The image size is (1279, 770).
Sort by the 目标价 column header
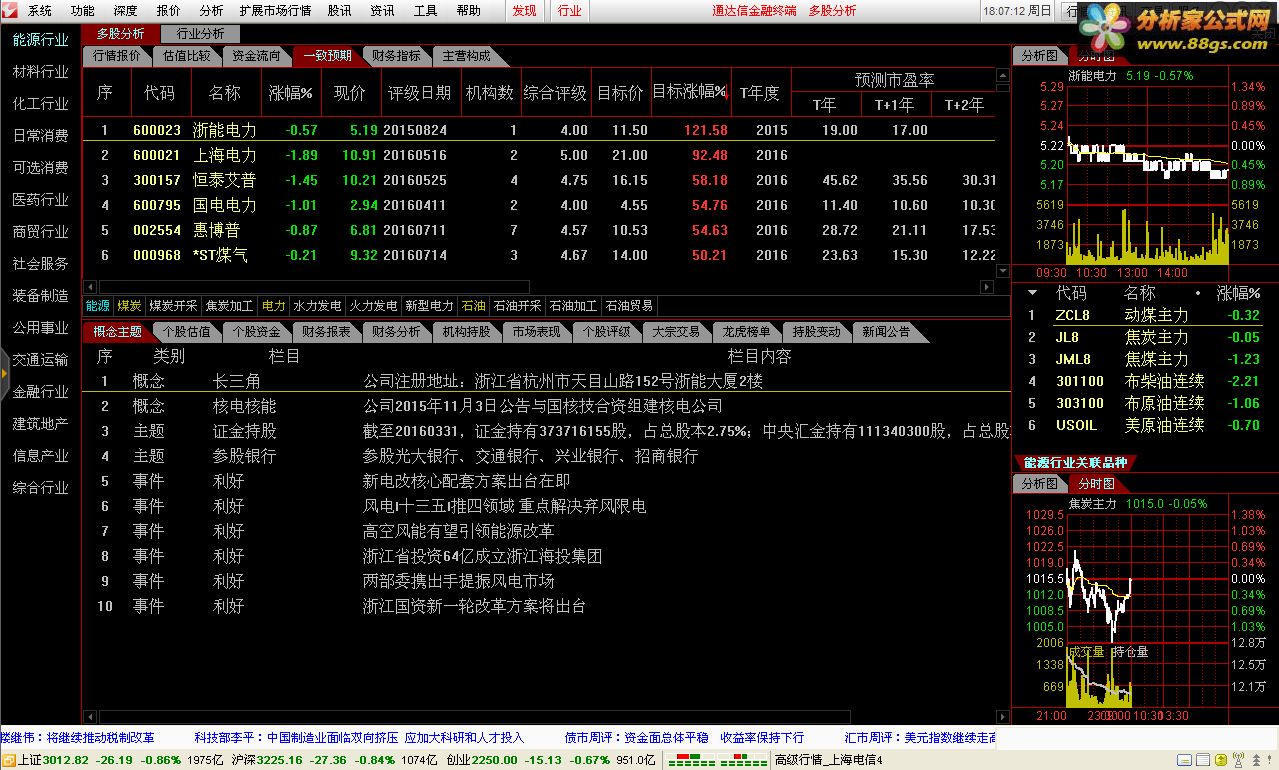pyautogui.click(x=620, y=93)
